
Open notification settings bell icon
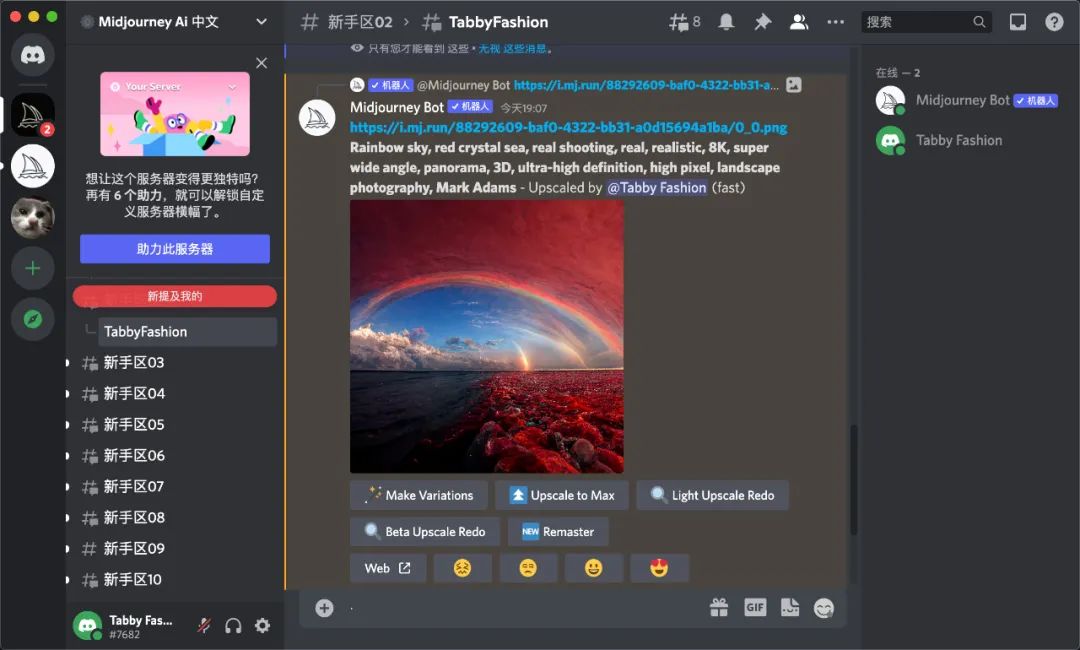(726, 22)
